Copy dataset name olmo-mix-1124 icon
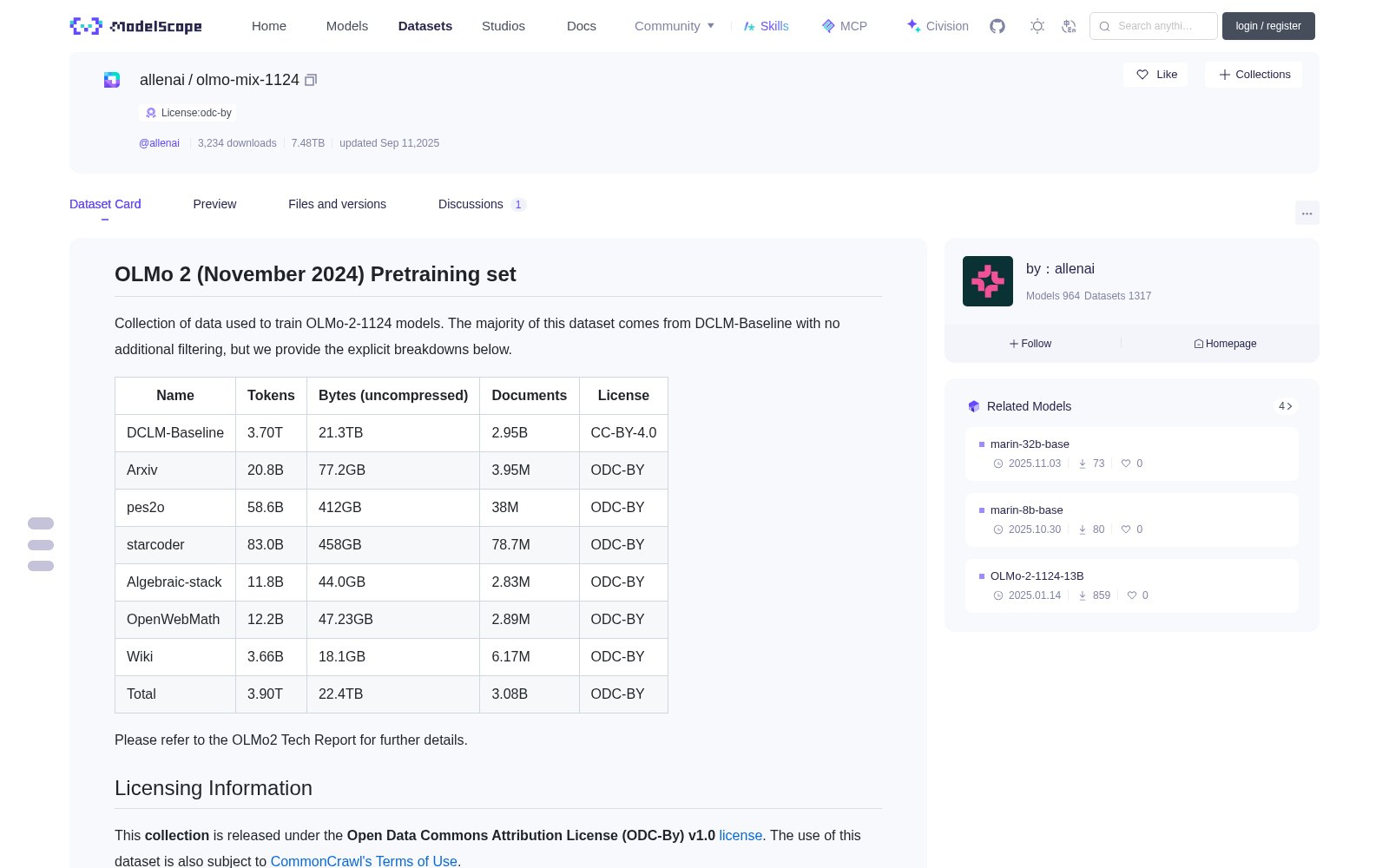Screen dimensions: 1389x868 [311, 80]
